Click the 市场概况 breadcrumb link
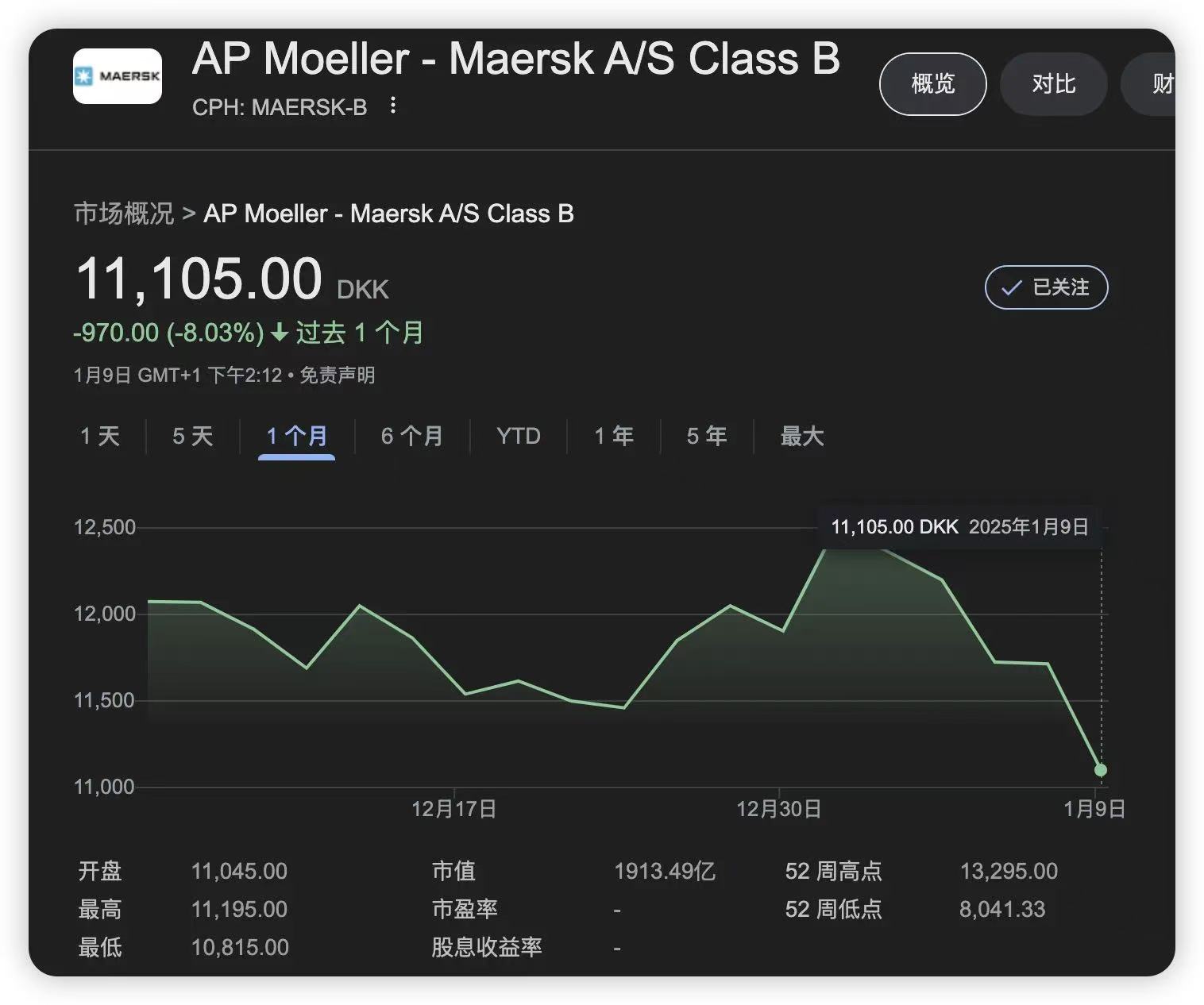Image resolution: width=1204 pixels, height=1005 pixels. (123, 214)
